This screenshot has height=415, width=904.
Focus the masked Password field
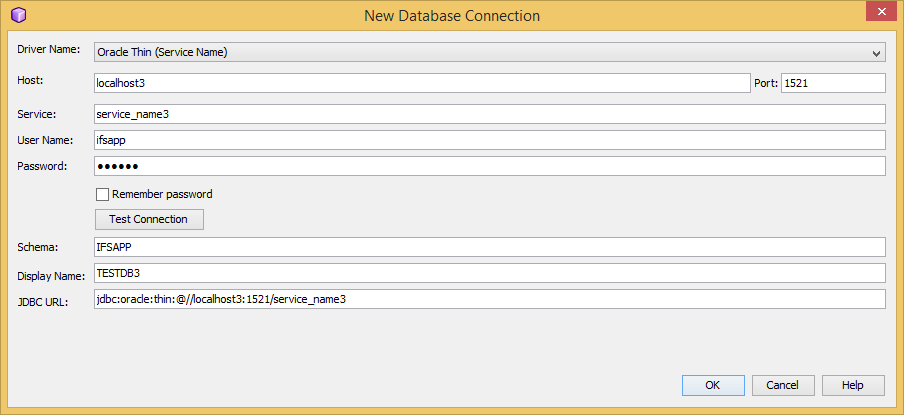(x=489, y=166)
